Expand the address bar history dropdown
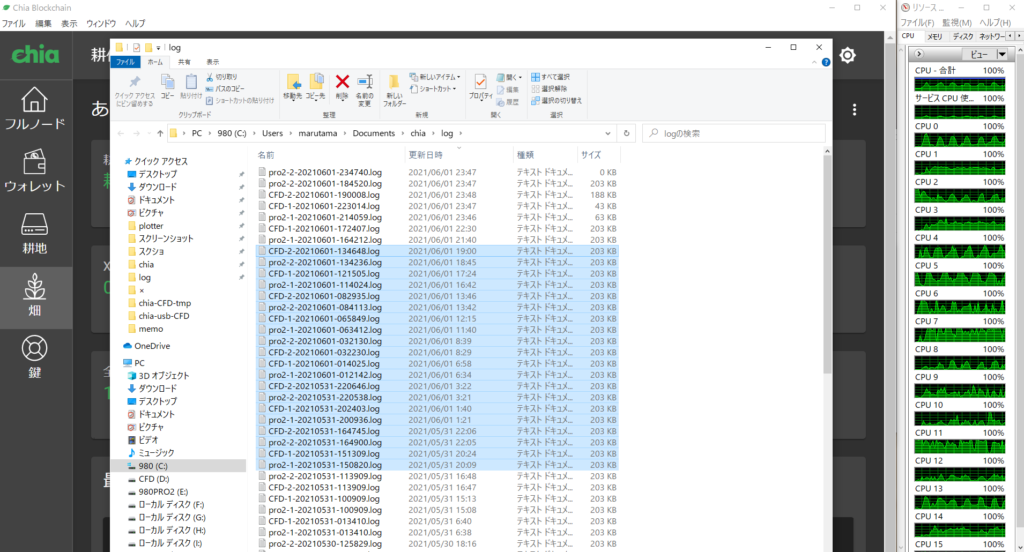This screenshot has width=1024, height=552. click(608, 133)
